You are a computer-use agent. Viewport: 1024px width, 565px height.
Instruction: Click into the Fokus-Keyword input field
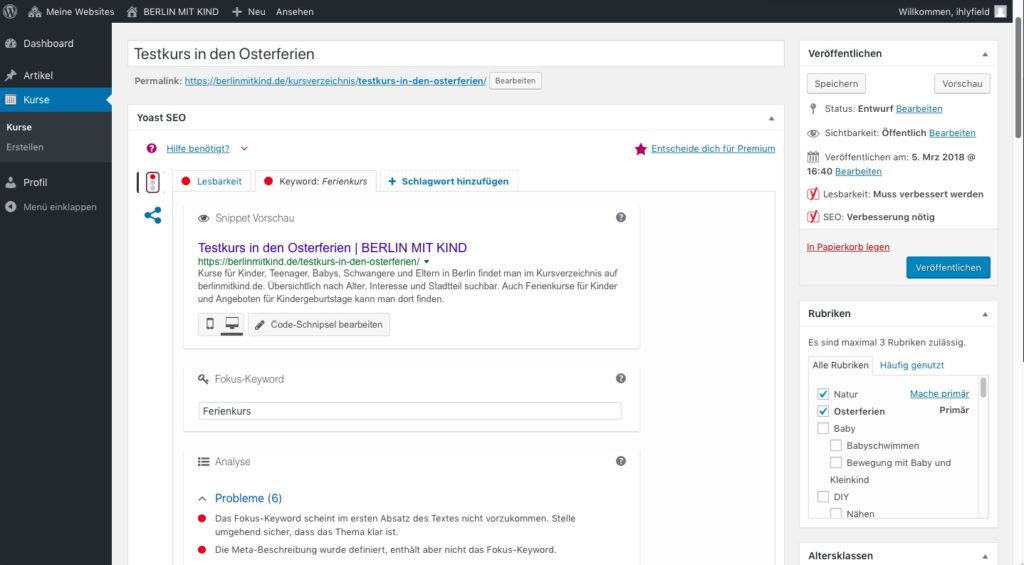click(409, 411)
